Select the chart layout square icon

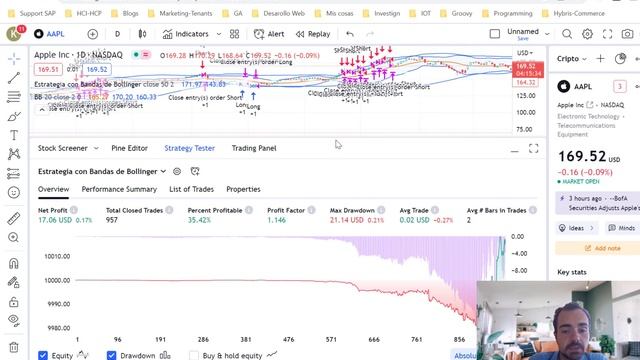click(x=495, y=34)
